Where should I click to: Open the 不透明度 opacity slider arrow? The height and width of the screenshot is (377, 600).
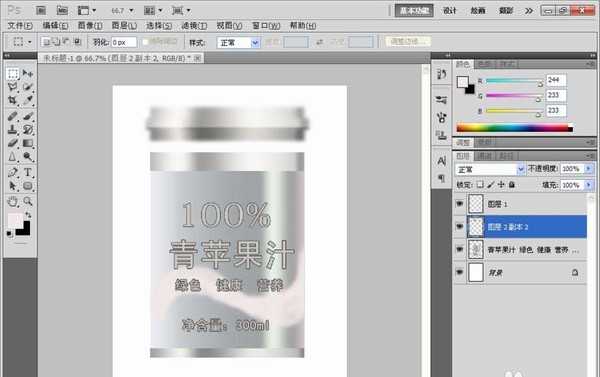589,169
